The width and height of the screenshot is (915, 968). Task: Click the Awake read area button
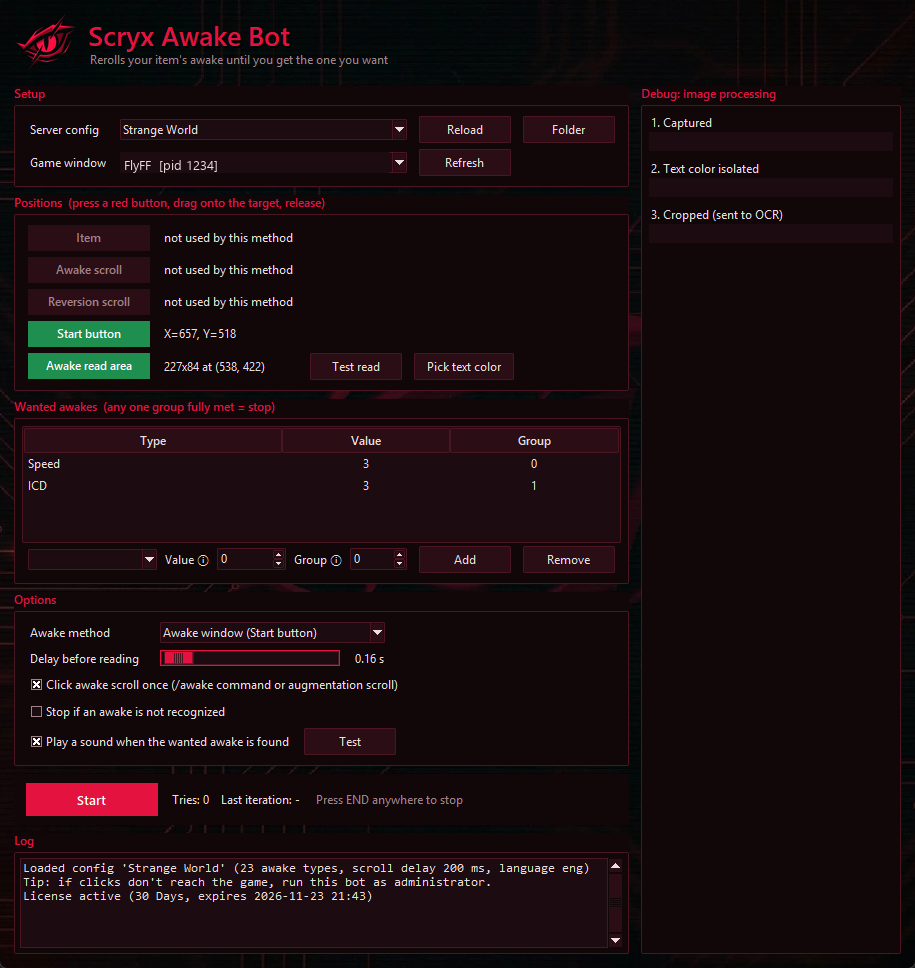(89, 366)
